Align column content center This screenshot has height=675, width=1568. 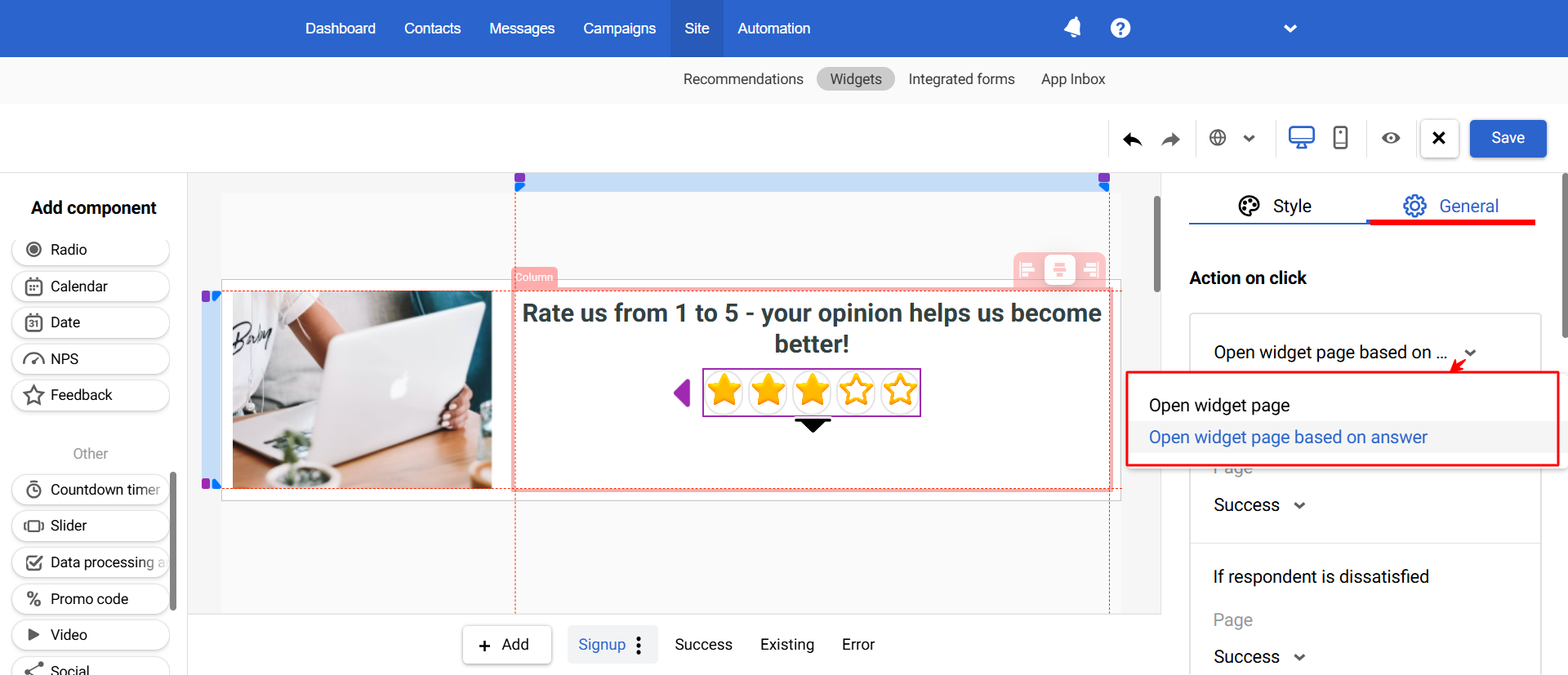[1059, 269]
